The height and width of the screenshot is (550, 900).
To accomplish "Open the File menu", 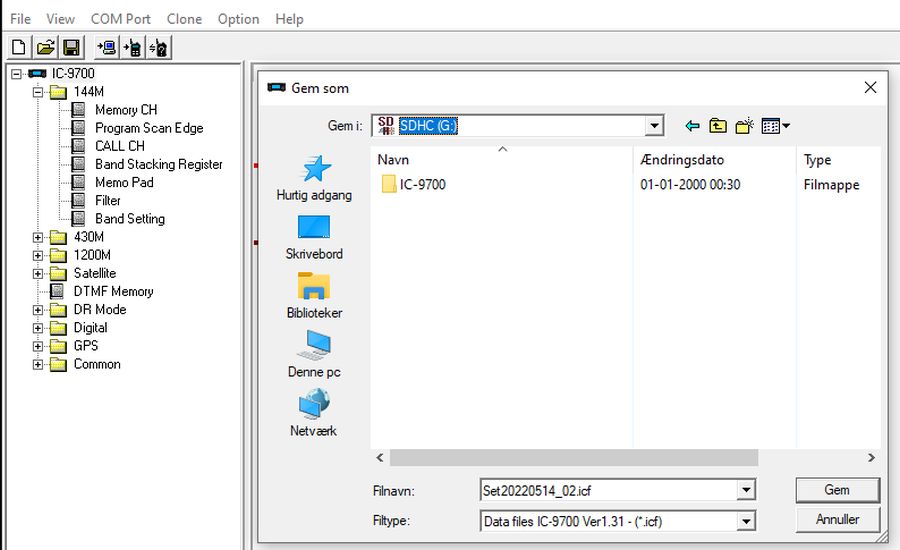I will 20,19.
